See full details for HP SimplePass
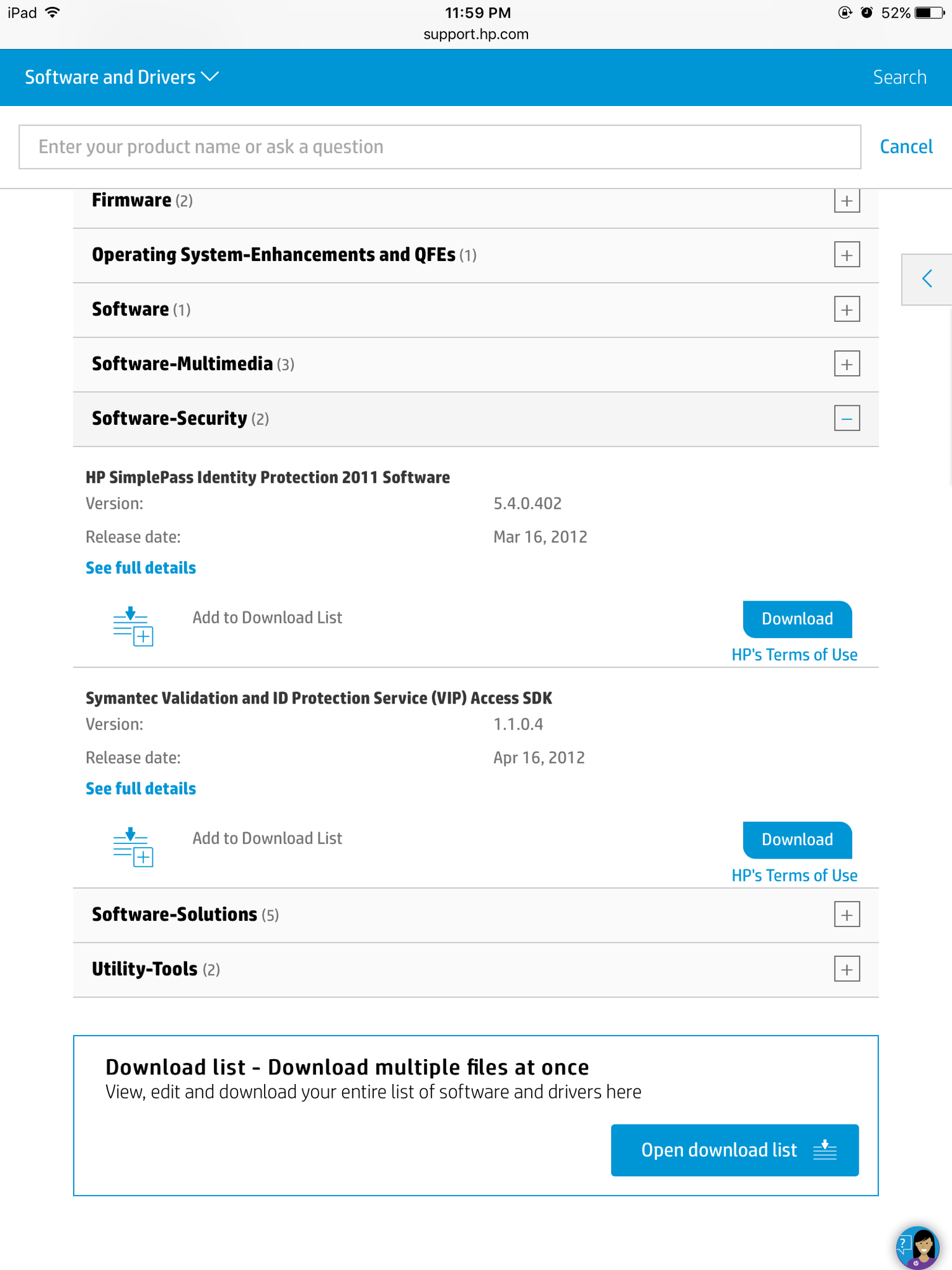Viewport: 952px width, 1270px height. coord(140,567)
